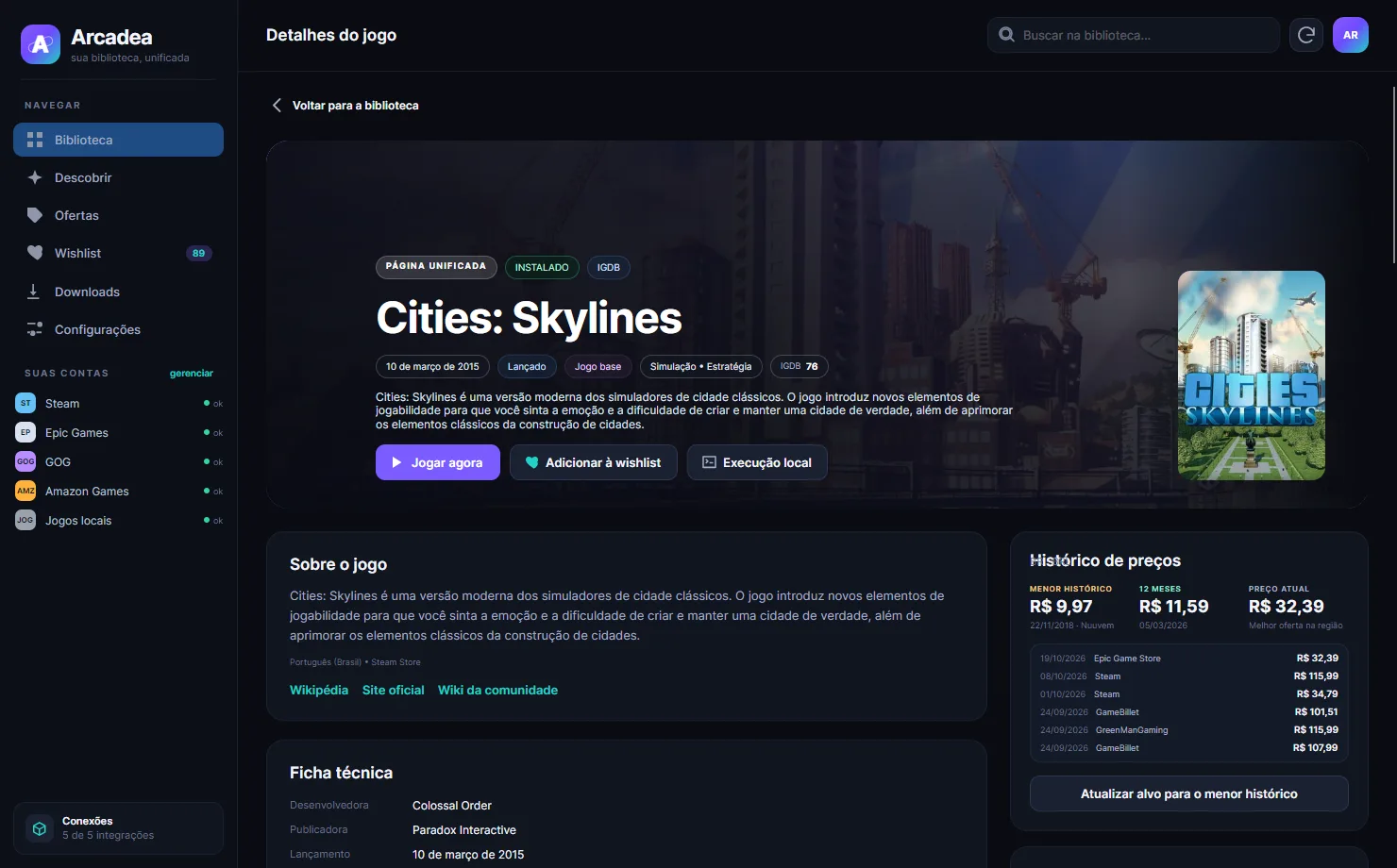Screen dimensions: 1397x868
Task: Click the Configurações sliders icon
Action: 34,329
